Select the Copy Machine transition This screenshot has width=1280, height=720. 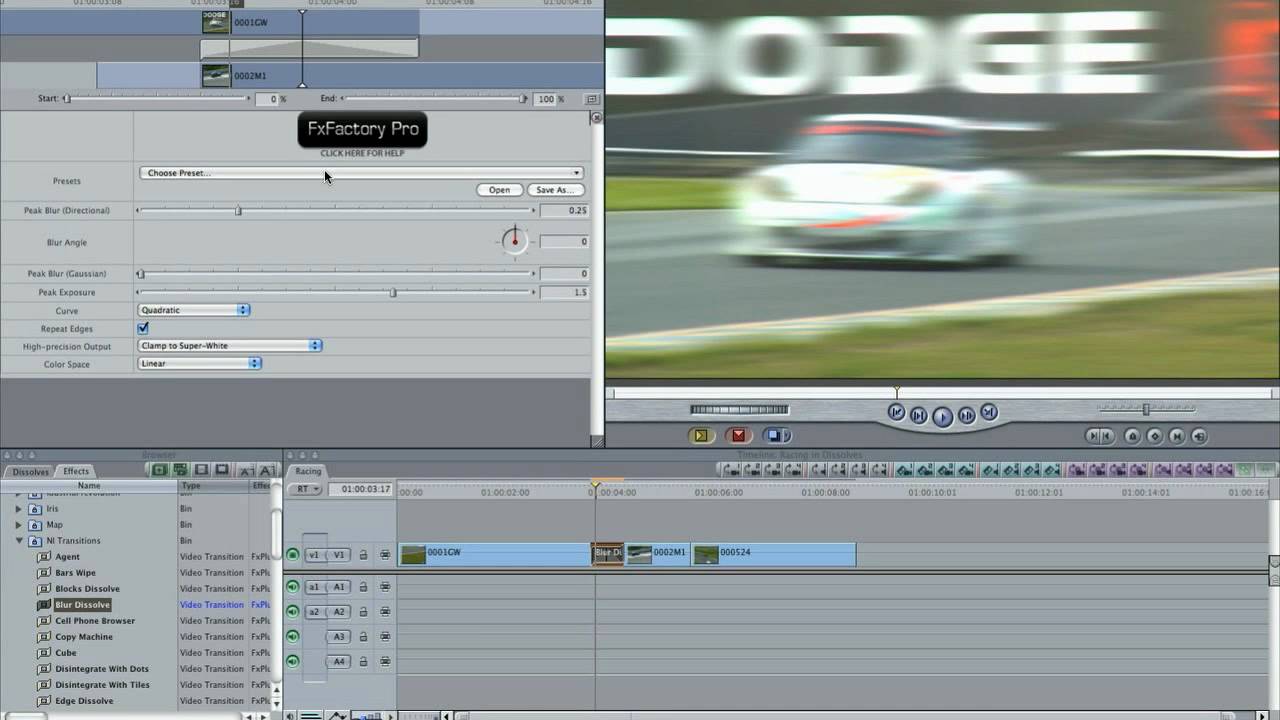[x=84, y=637]
